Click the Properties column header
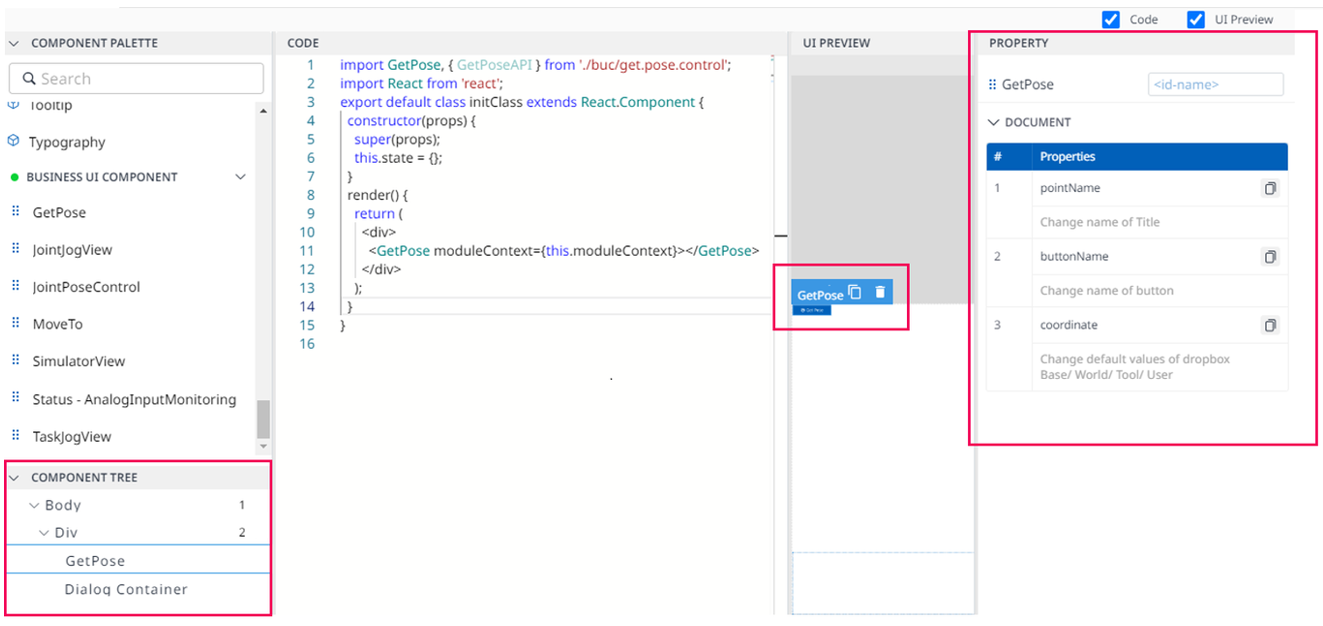The image size is (1323, 626). (x=1067, y=157)
